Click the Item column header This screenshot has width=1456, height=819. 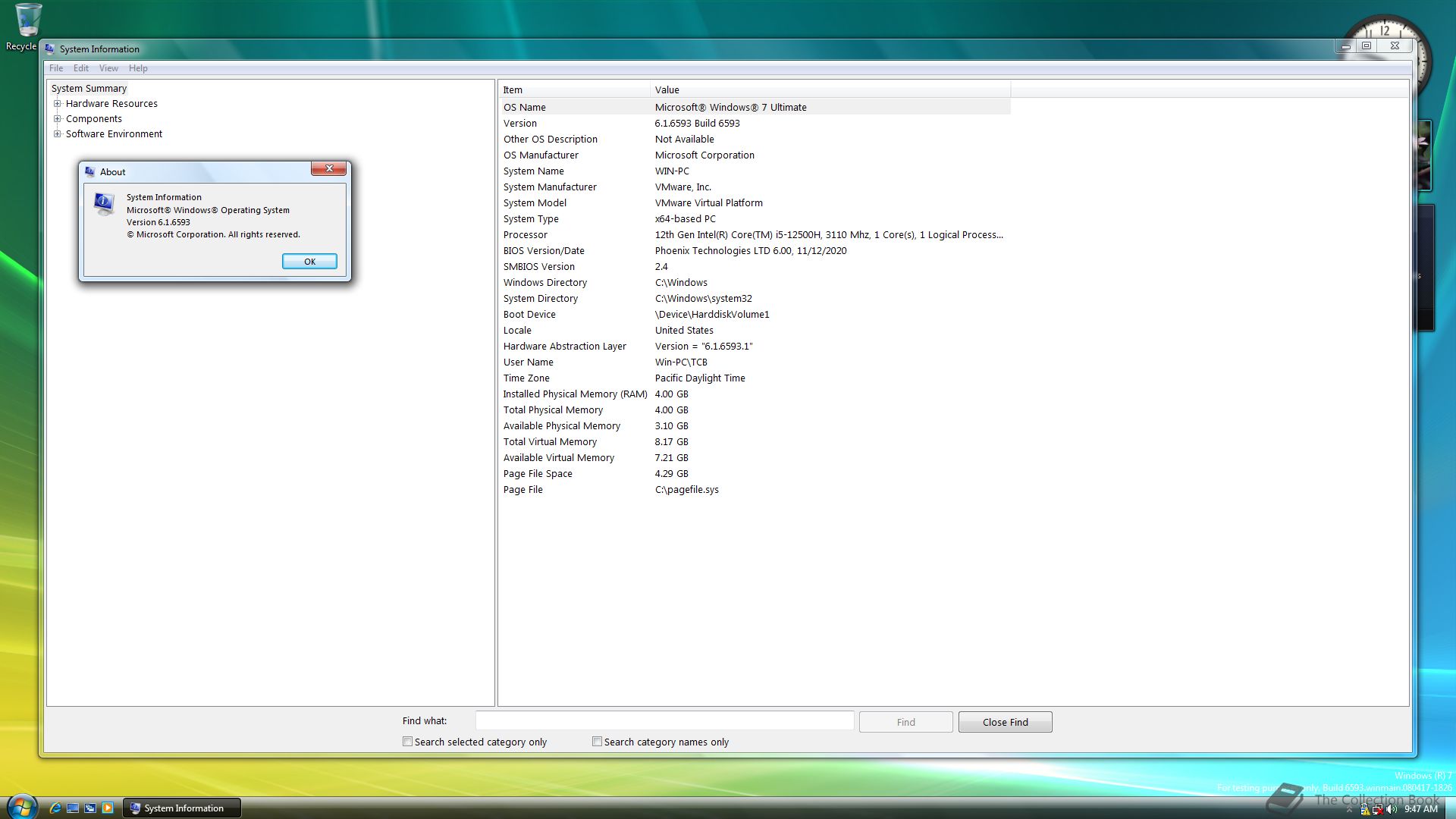tap(574, 89)
